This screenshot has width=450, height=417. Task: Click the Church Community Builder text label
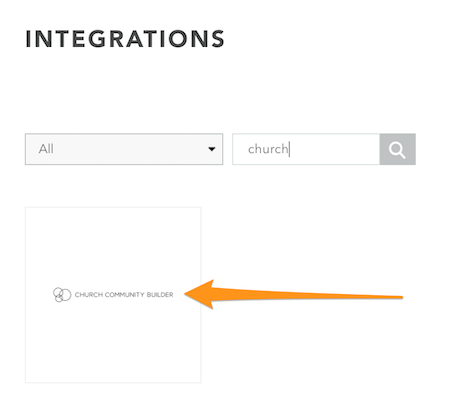point(124,295)
